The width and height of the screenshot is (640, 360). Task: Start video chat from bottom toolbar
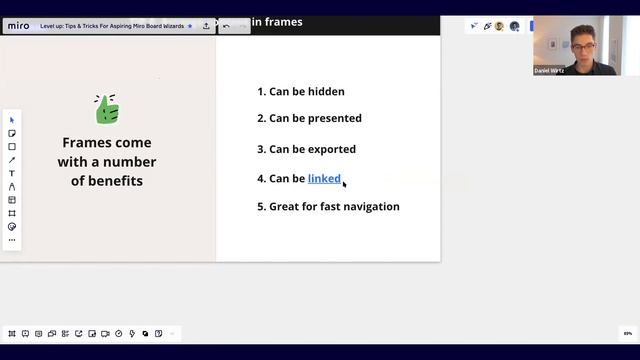pyautogui.click(x=105, y=333)
